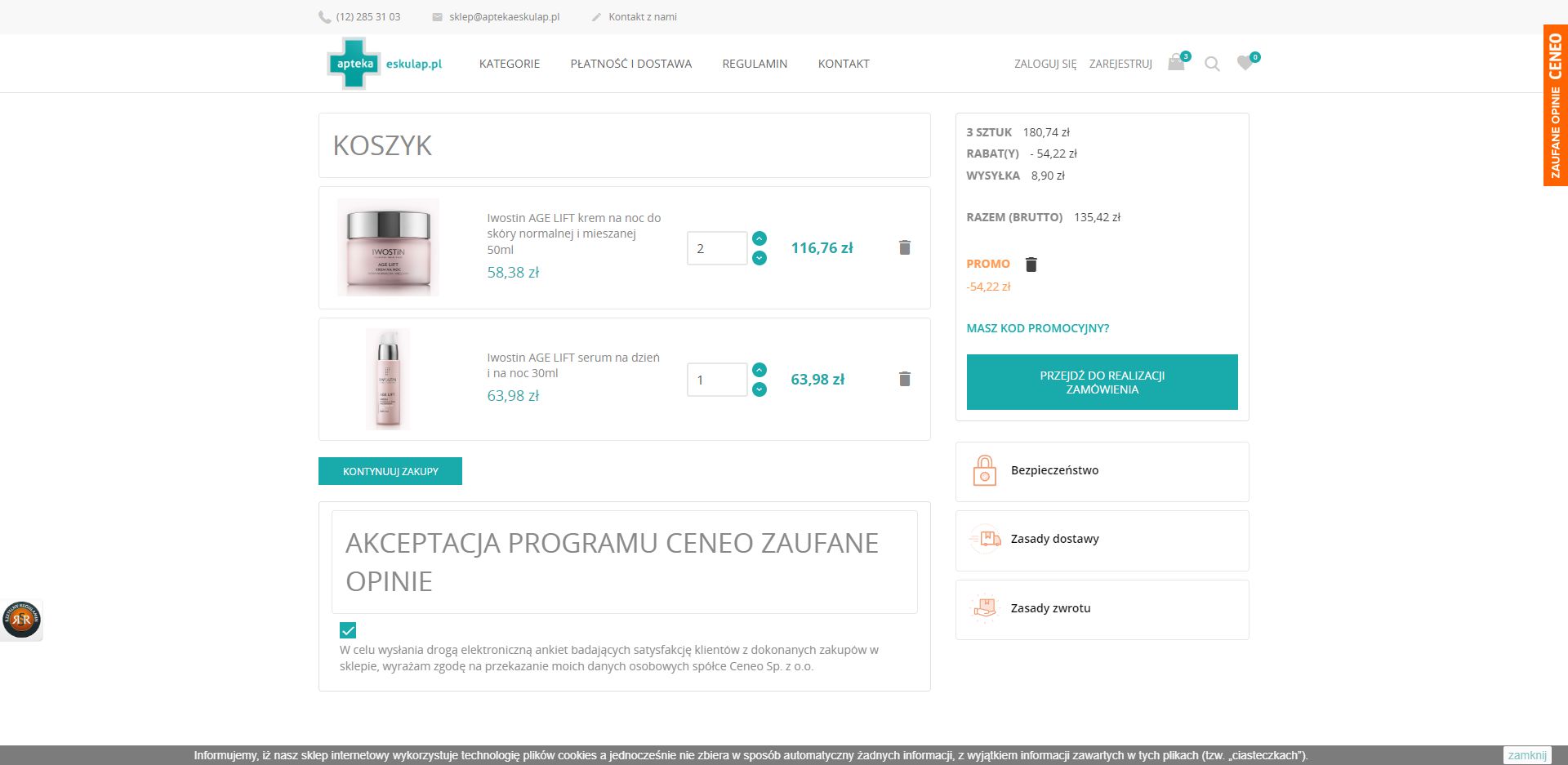Click the Bezpieczeństwo padlock icon
The image size is (1568, 765).
pos(985,471)
